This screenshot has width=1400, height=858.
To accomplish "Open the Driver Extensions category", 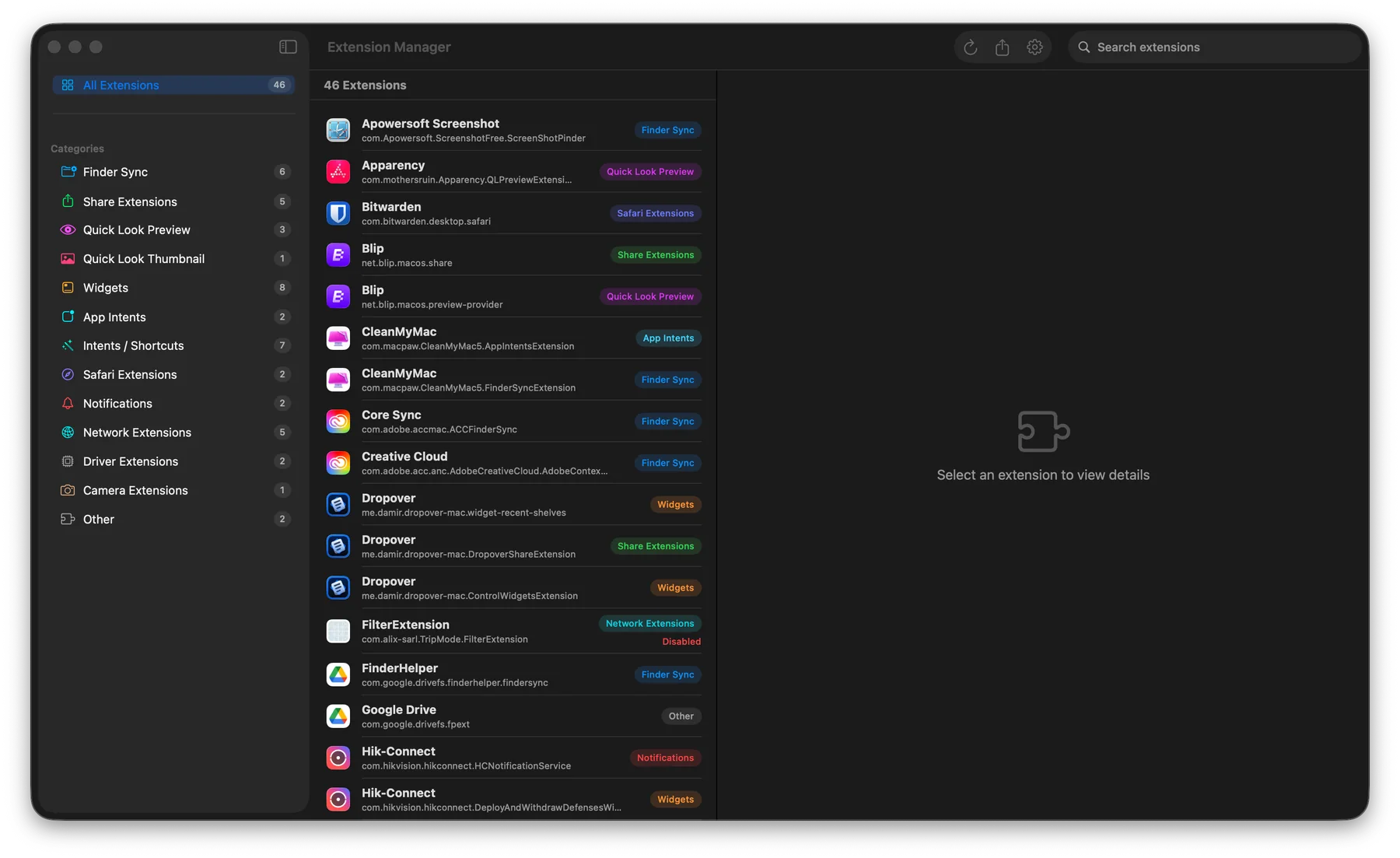I will pyautogui.click(x=173, y=461).
